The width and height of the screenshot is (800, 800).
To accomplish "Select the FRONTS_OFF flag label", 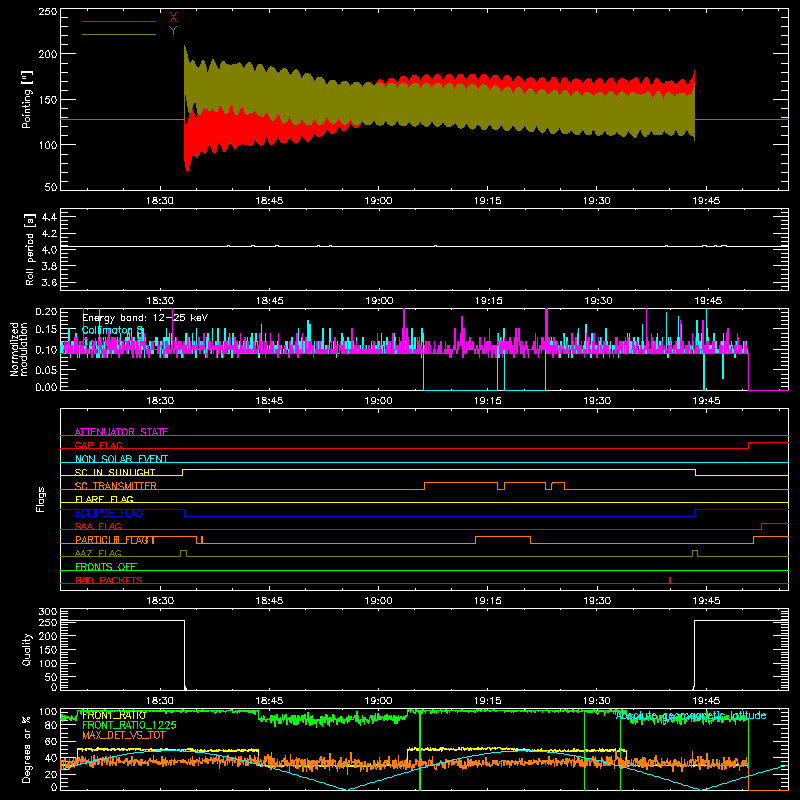I will 106,567.
